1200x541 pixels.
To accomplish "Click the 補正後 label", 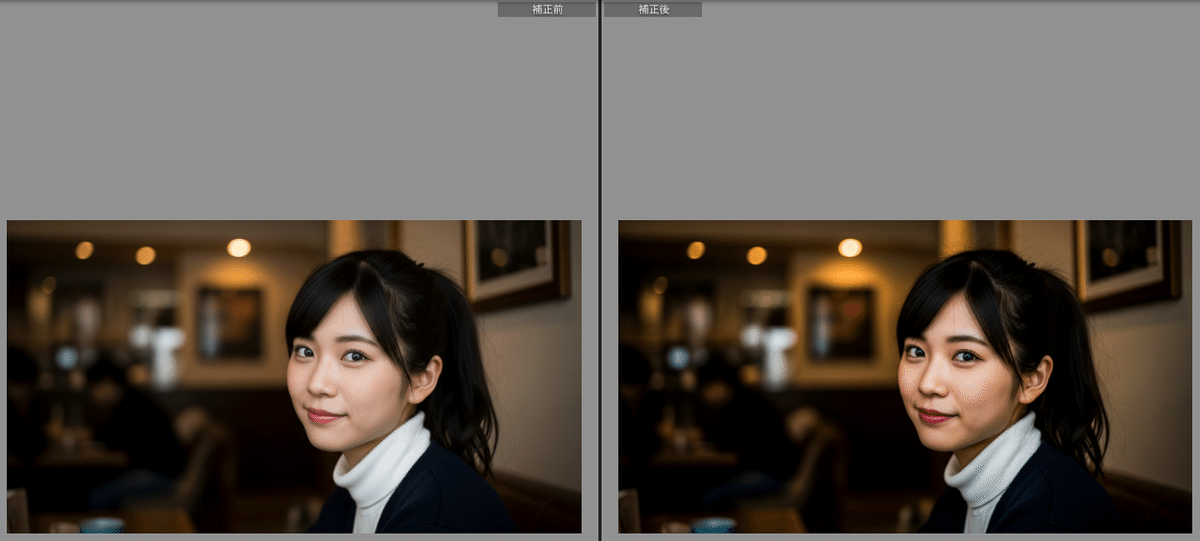I will pyautogui.click(x=652, y=9).
